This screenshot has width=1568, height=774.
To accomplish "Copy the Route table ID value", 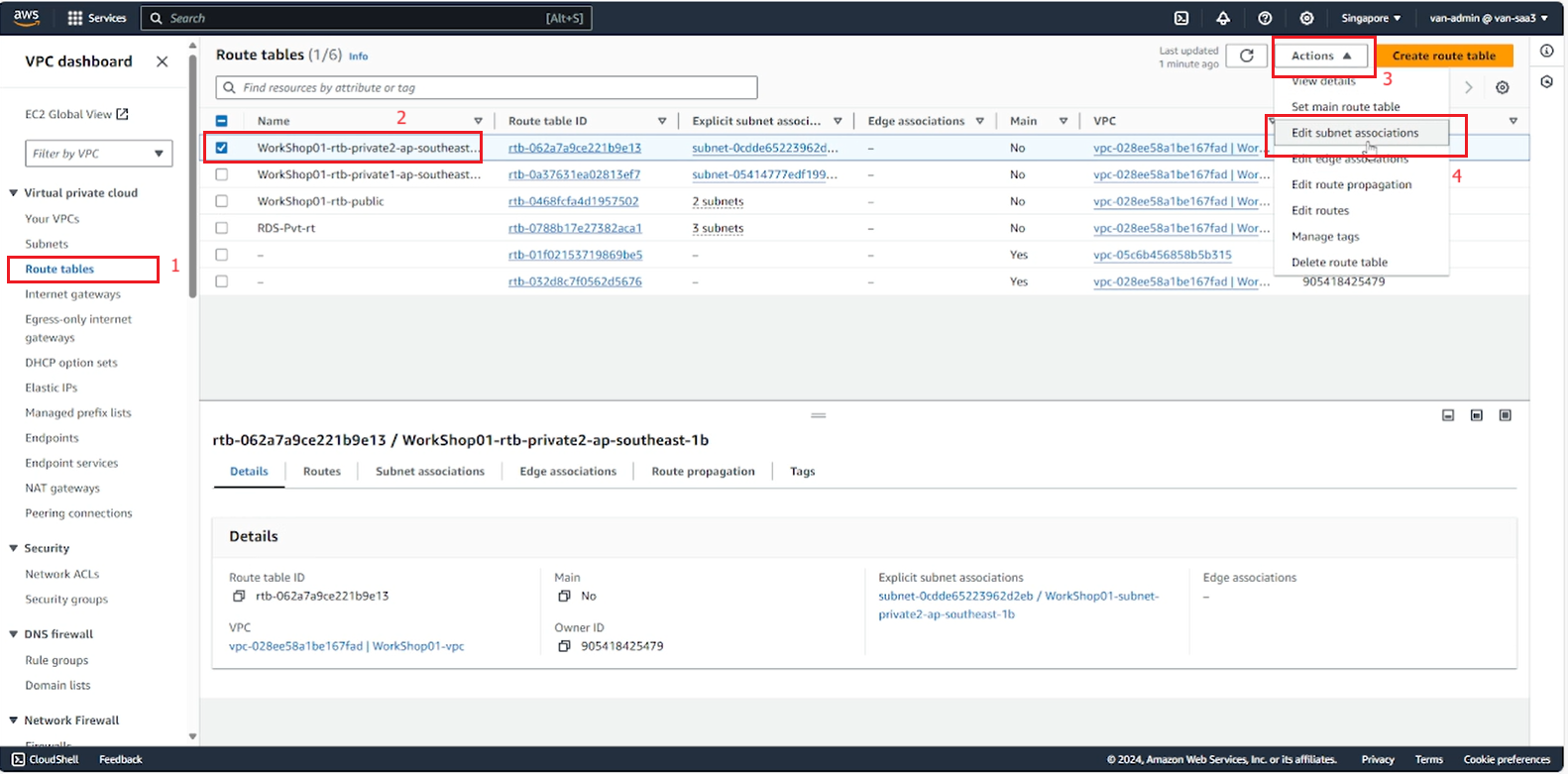I will click(x=239, y=597).
